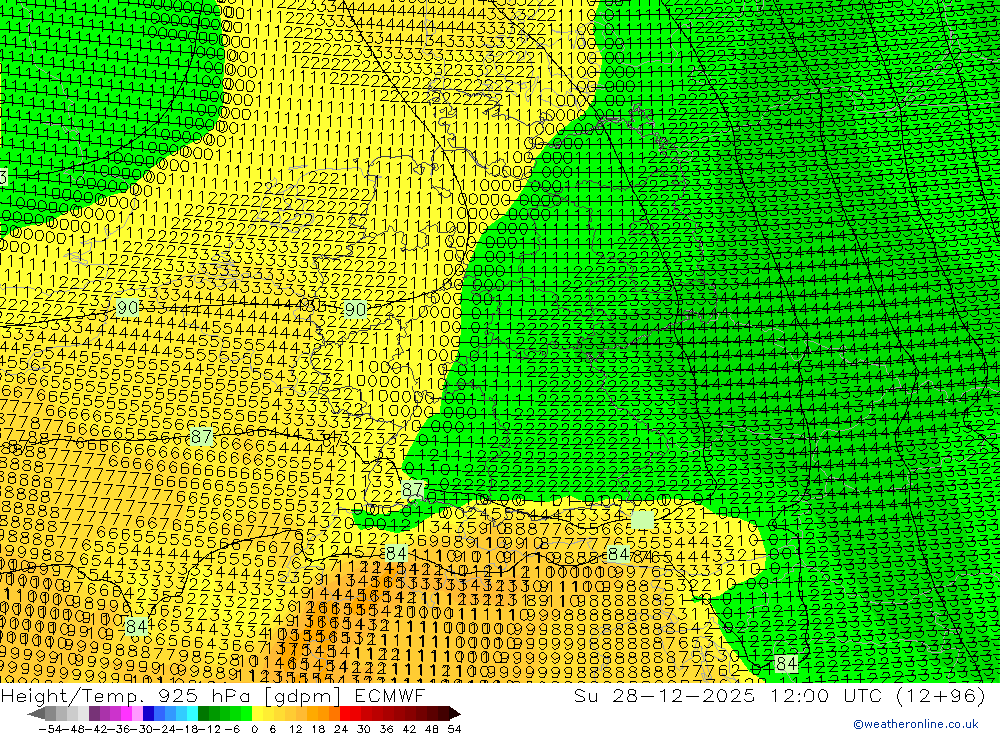This screenshot has height=733, width=1000.
Task: Click the UTC label
Action: (865, 695)
